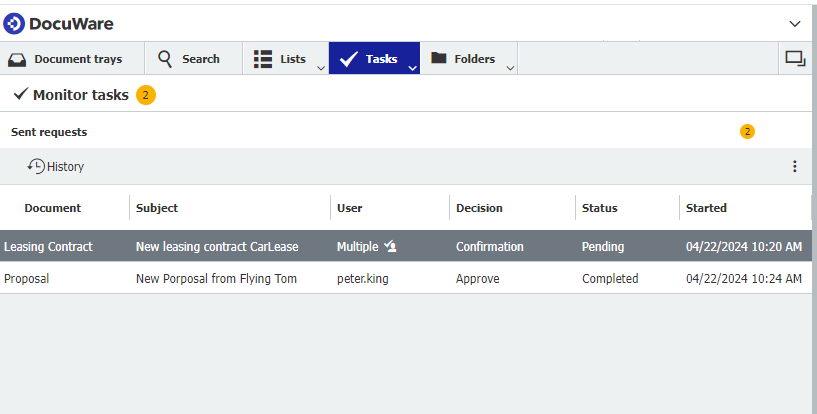This screenshot has width=817, height=414.
Task: Click the peter.king user cell
Action: 363,279
